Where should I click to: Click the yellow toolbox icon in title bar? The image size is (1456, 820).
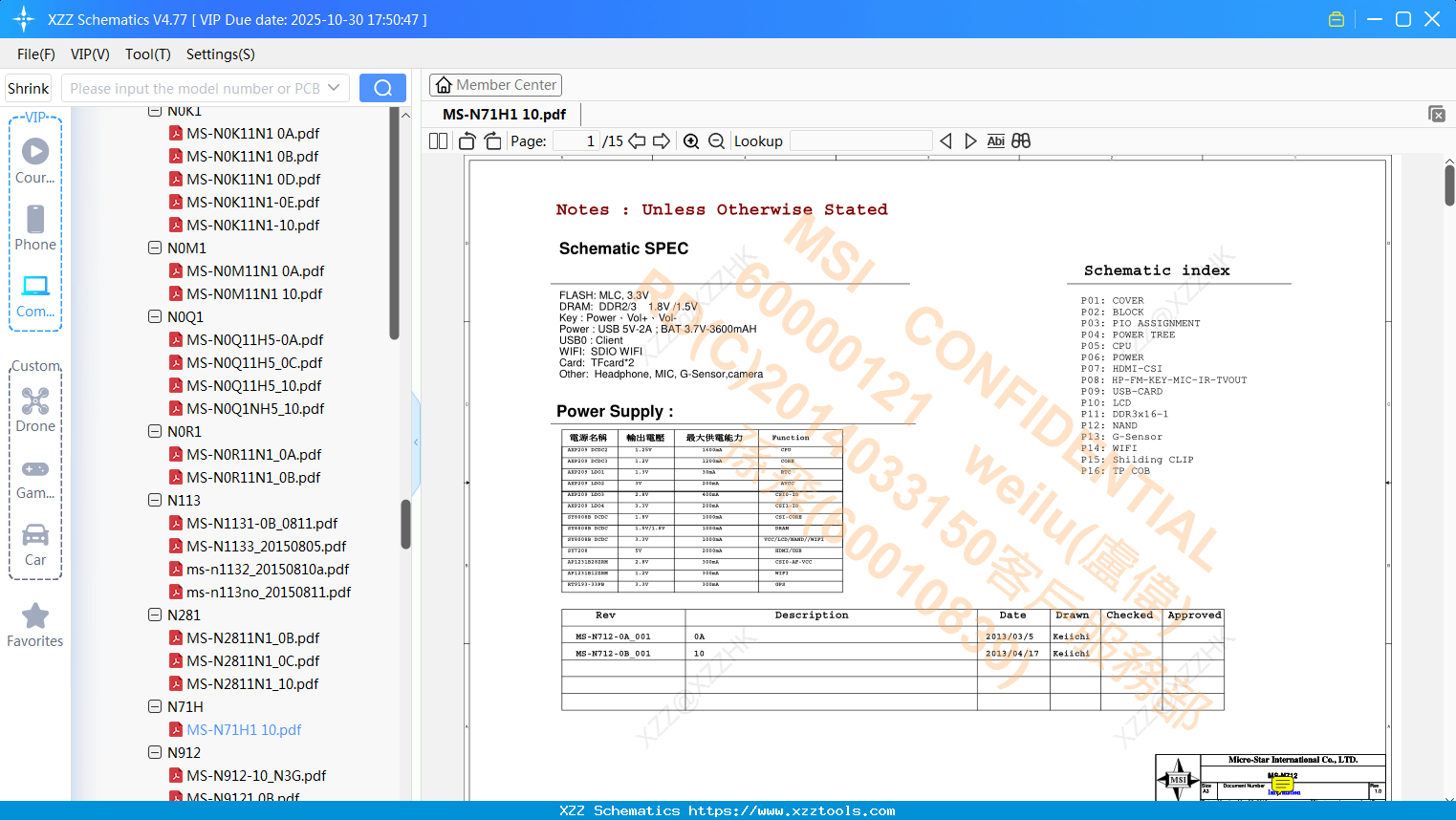point(1336,19)
